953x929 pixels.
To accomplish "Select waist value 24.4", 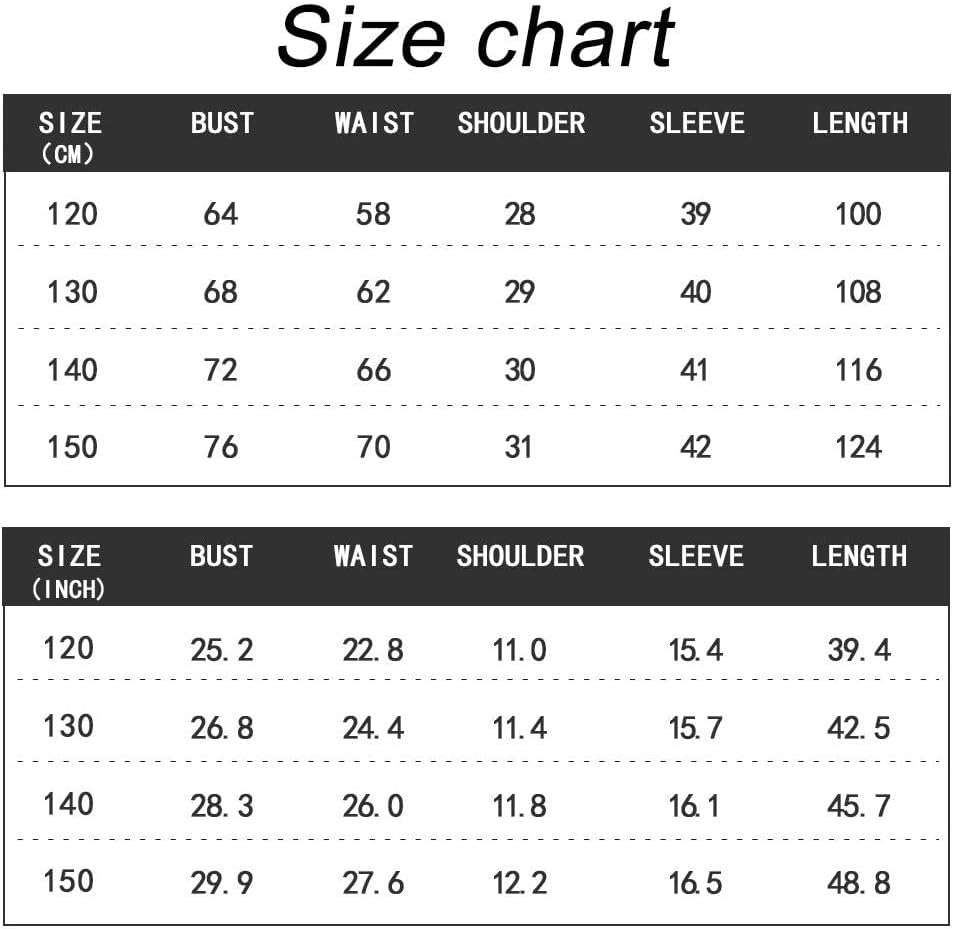I will pos(373,728).
